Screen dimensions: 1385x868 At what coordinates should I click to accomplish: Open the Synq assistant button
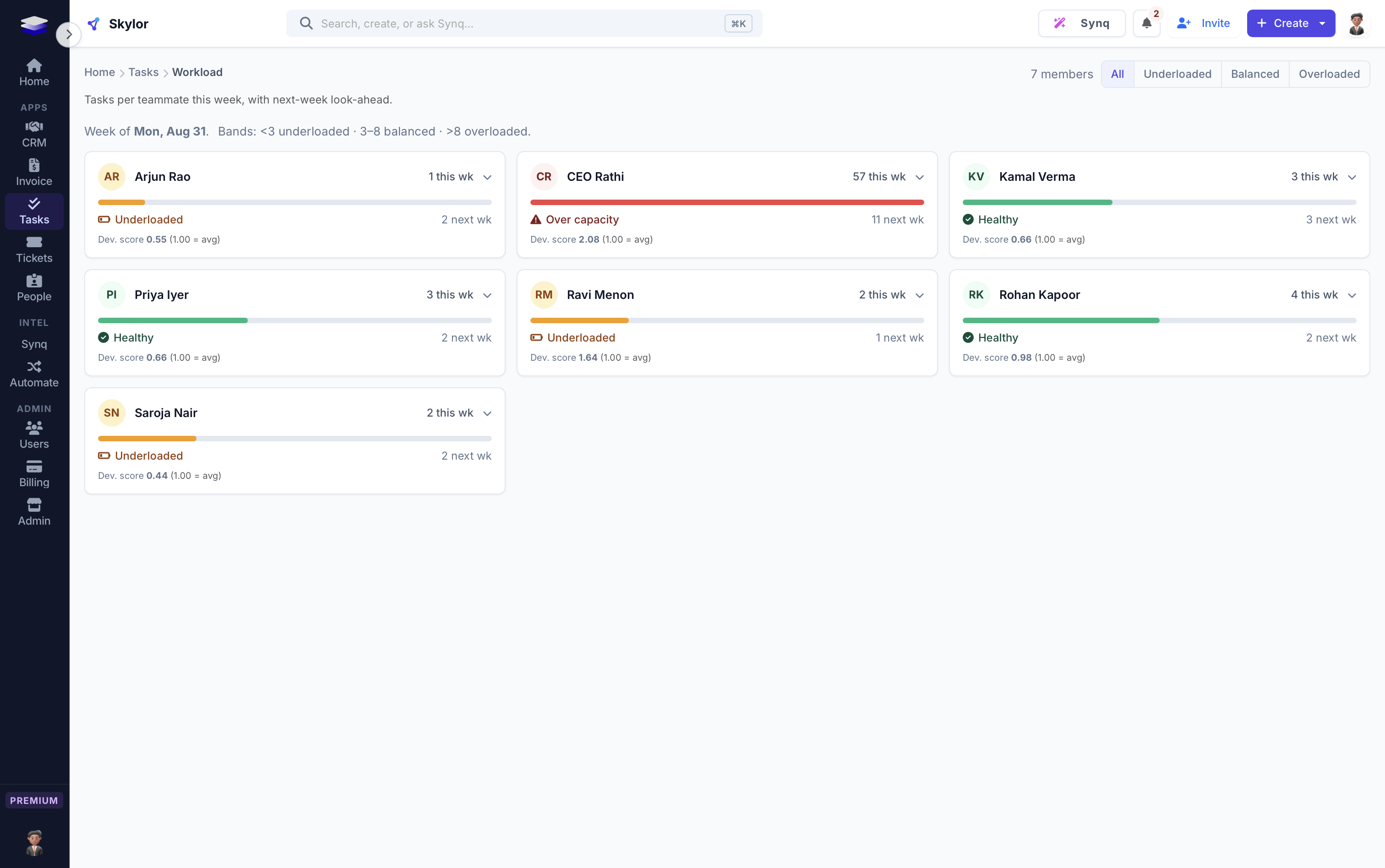[x=1081, y=23]
